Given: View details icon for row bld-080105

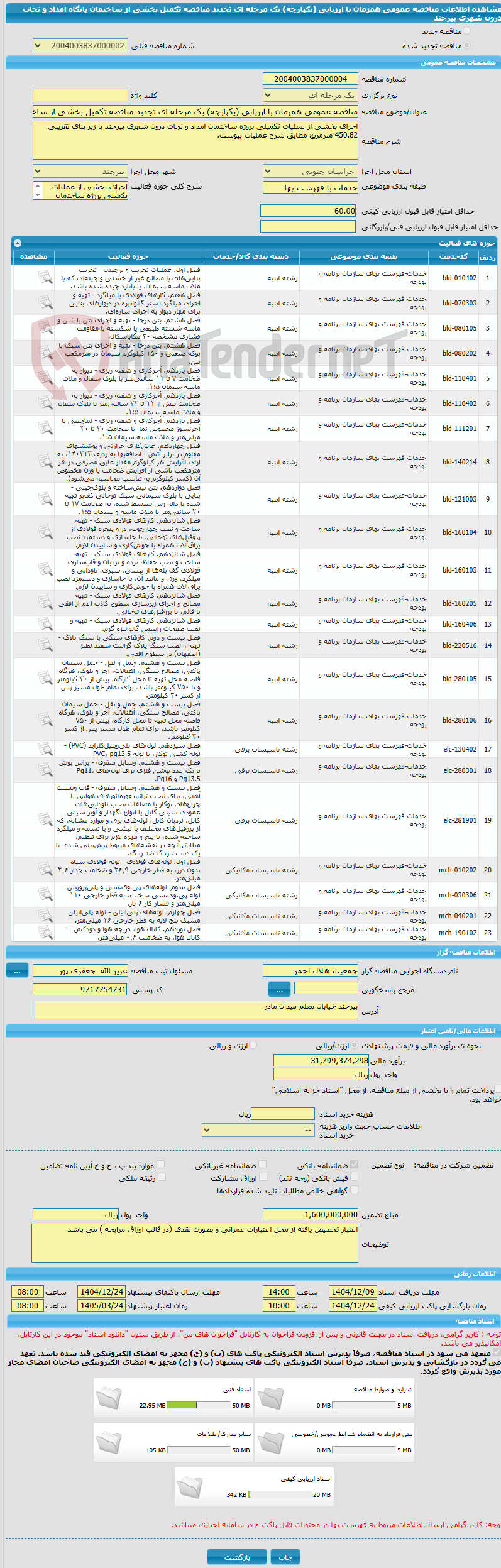Looking at the screenshot, I should pos(45,327).
